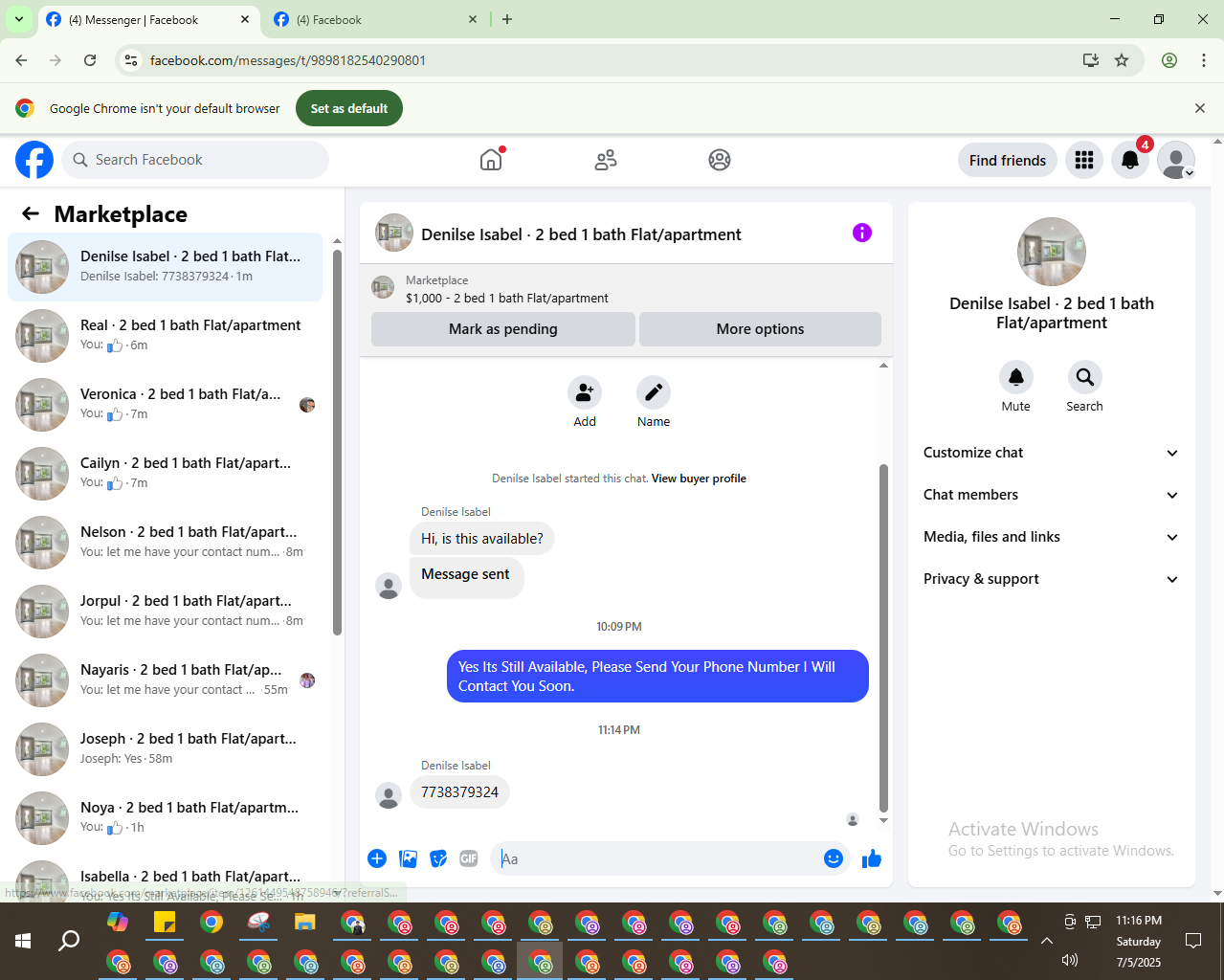Open Cailyn conversation in chat list
The image size is (1224, 980).
166,474
